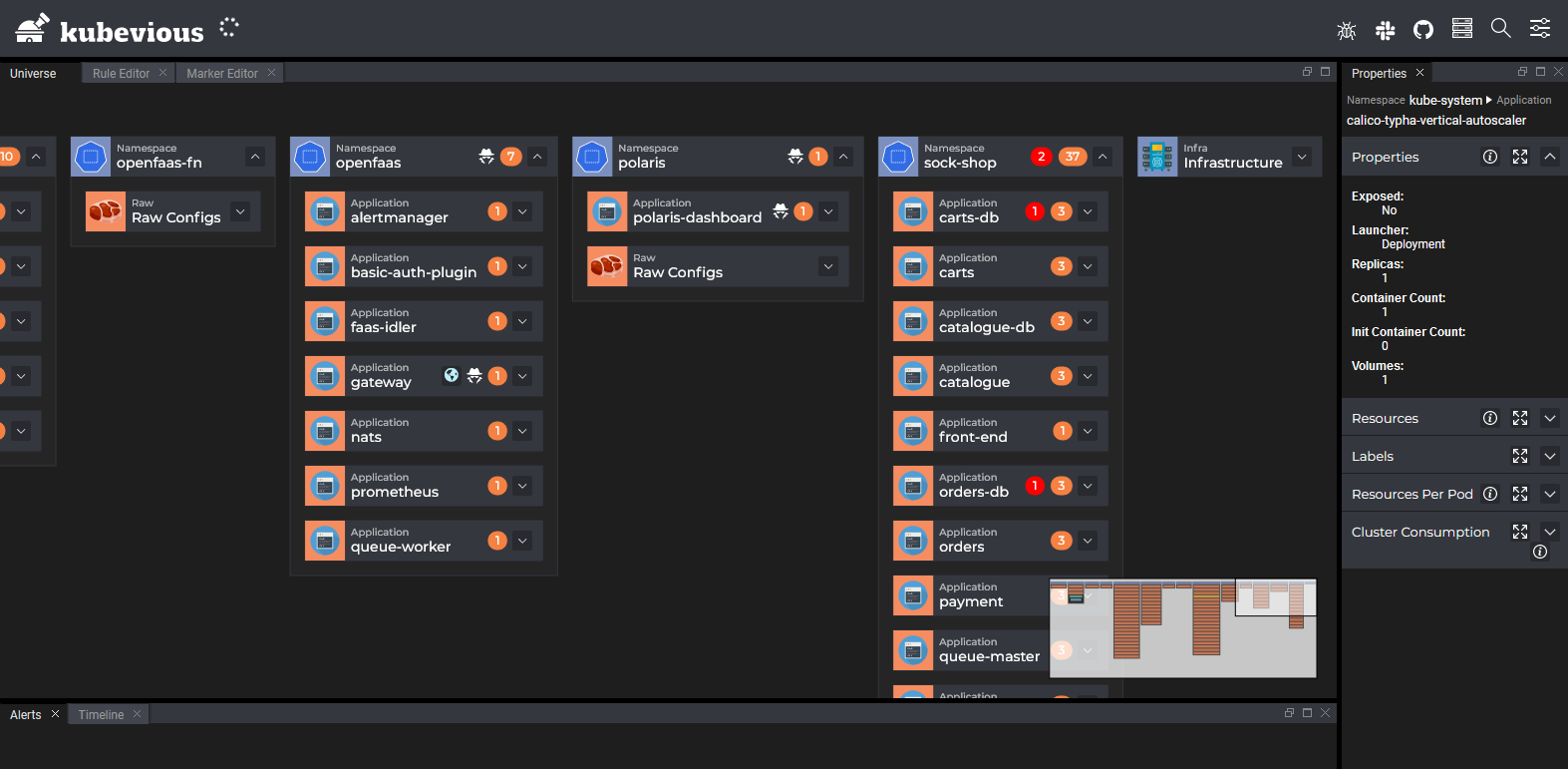Collapse the openfaas-fn namespace
Viewport: 1568px width, 769px height.
tap(255, 157)
